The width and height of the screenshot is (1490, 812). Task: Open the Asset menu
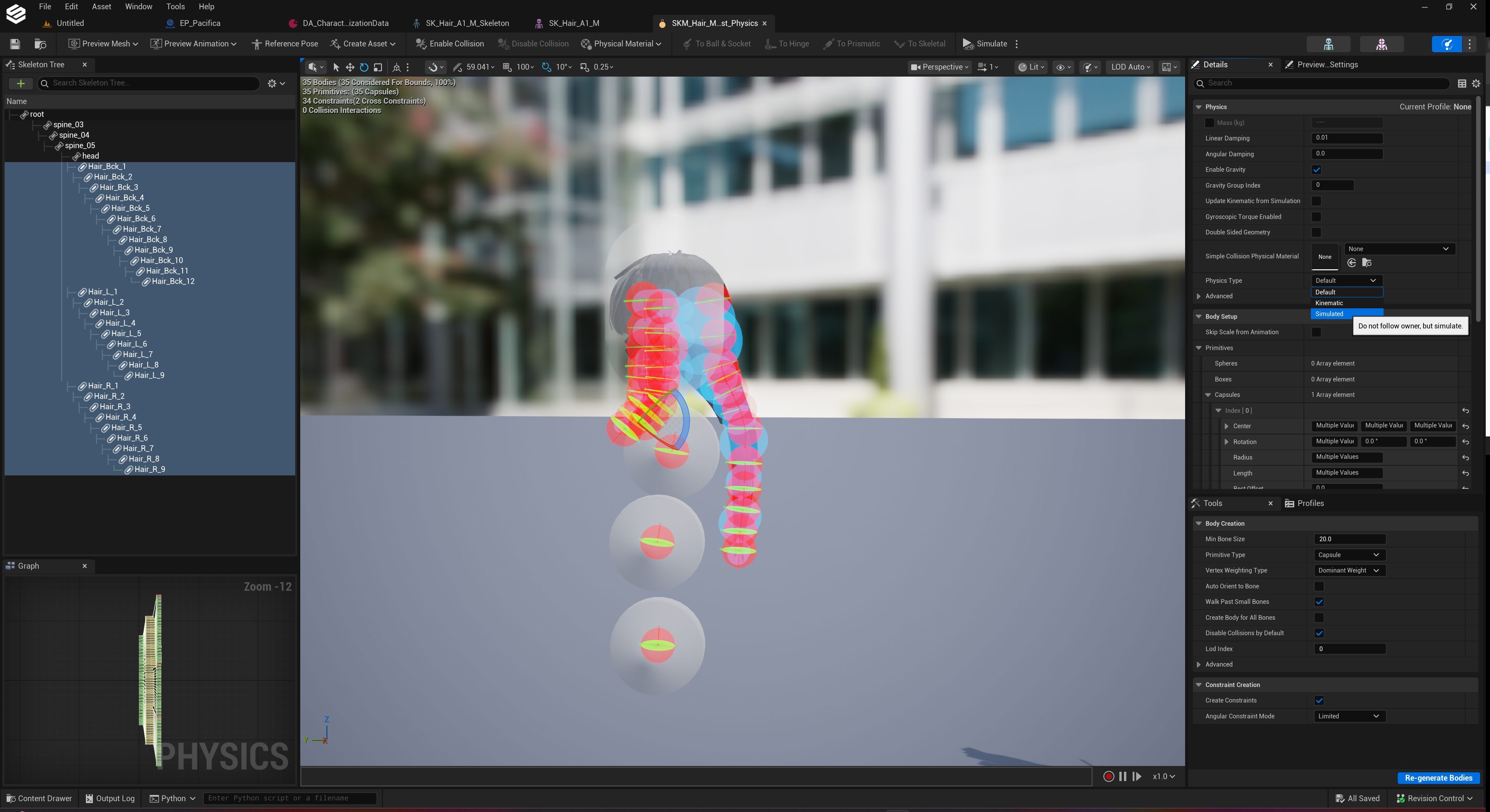(x=101, y=6)
